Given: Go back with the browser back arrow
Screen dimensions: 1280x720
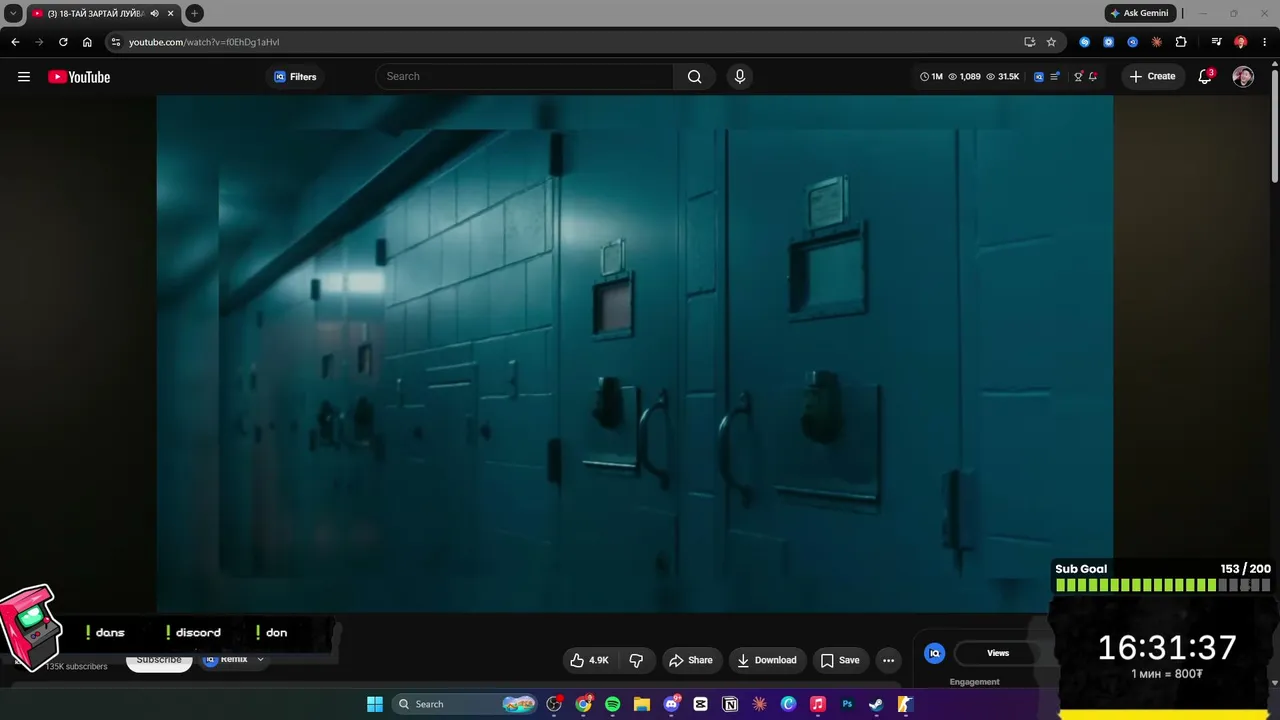Looking at the screenshot, I should point(15,42).
